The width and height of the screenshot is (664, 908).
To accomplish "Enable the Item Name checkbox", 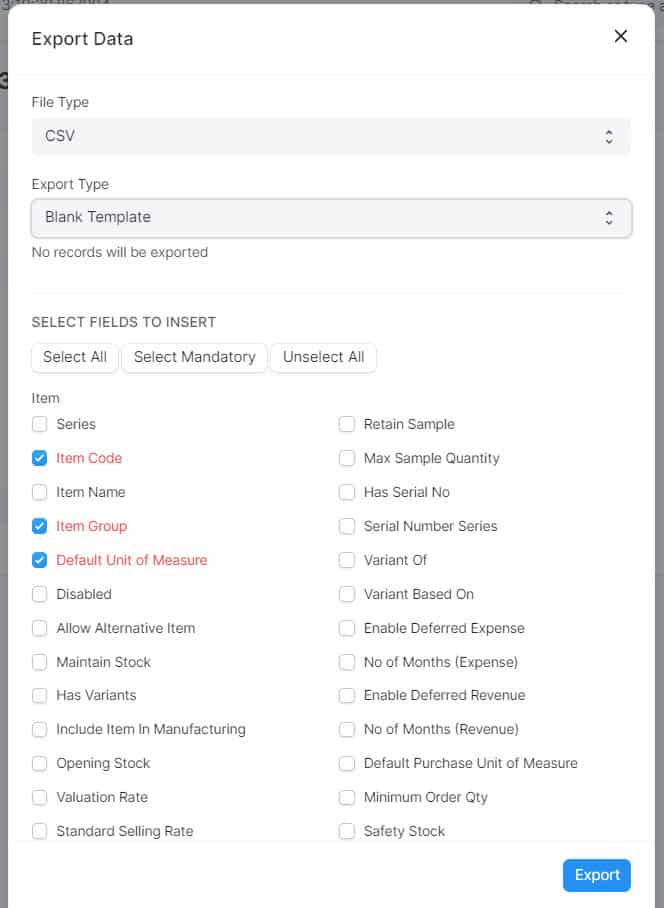I will point(40,492).
